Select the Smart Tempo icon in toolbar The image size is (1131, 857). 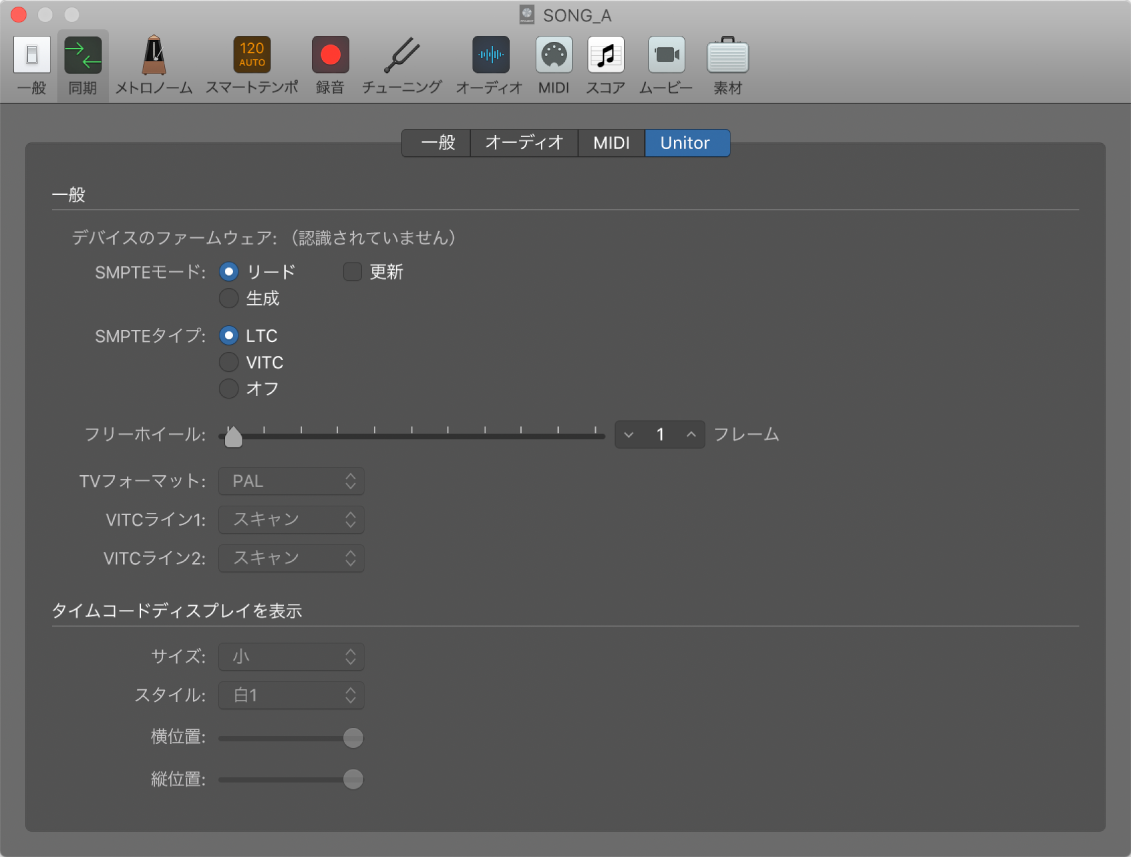pyautogui.click(x=251, y=57)
